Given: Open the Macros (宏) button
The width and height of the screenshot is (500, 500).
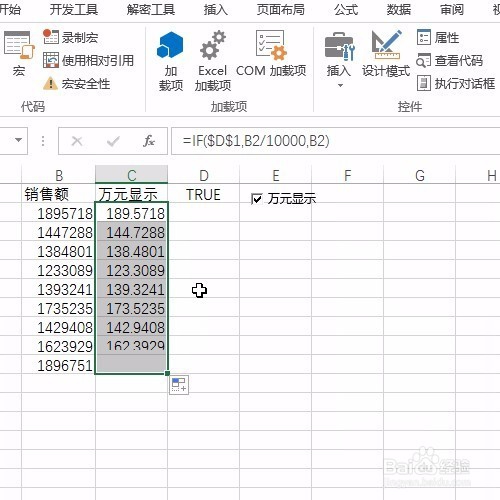Looking at the screenshot, I should [x=19, y=53].
